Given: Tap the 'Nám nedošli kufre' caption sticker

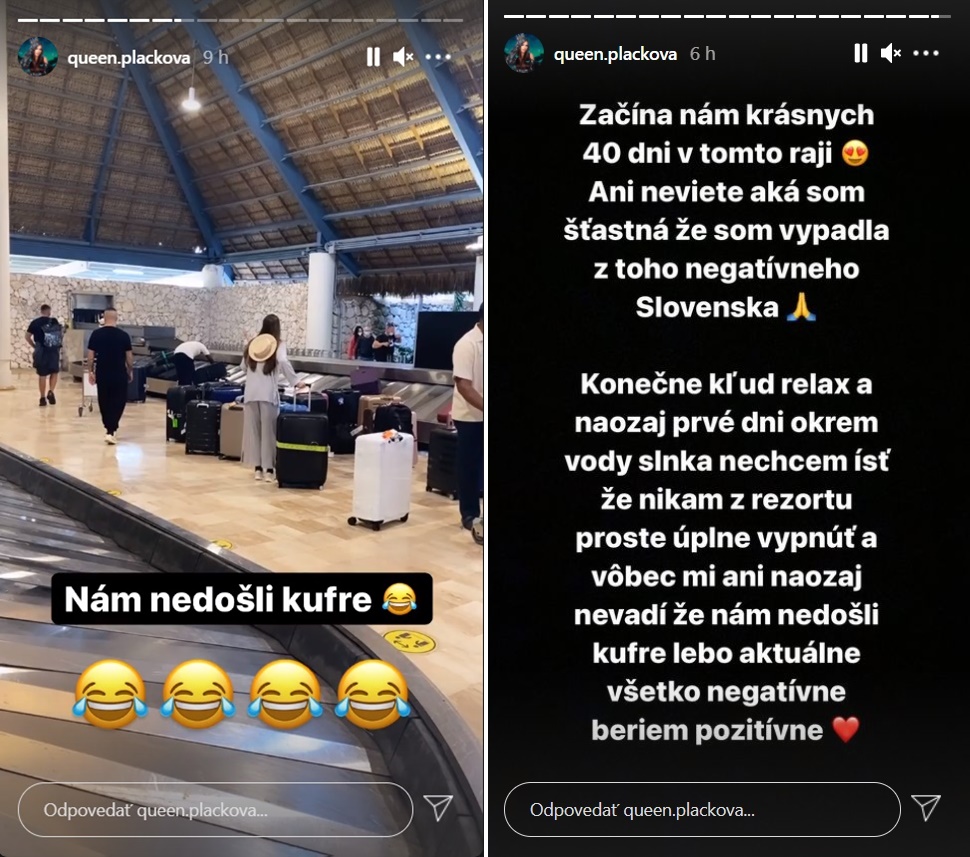Looking at the screenshot, I should pos(242,599).
